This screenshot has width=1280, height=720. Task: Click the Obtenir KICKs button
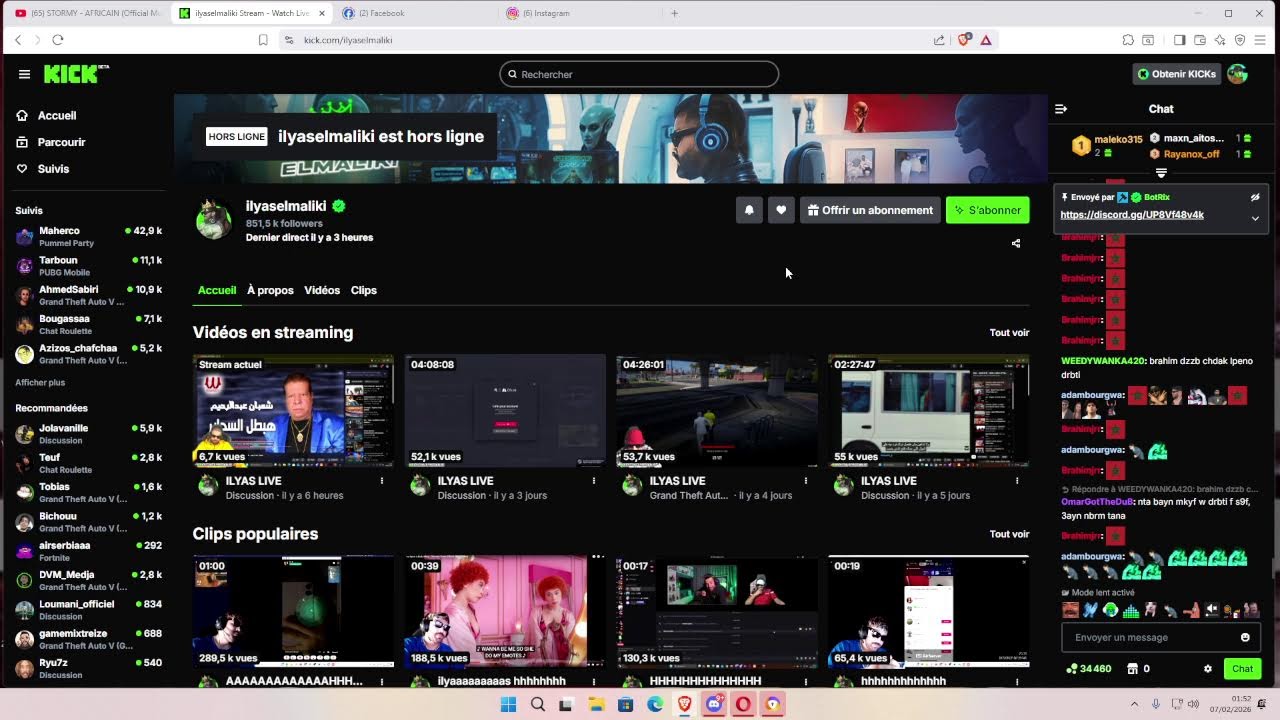(1176, 74)
